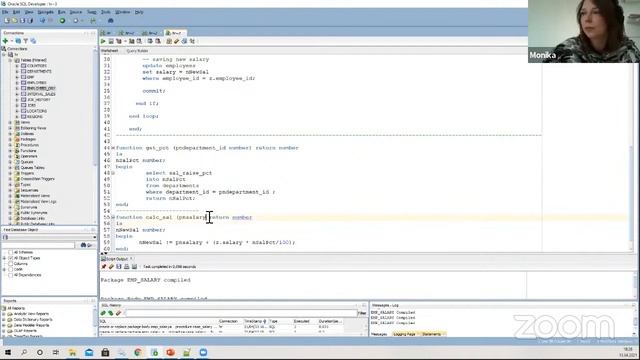Collapse the calc_sal function code fold marker
640x360 pixels.
pyautogui.click(x=113, y=217)
